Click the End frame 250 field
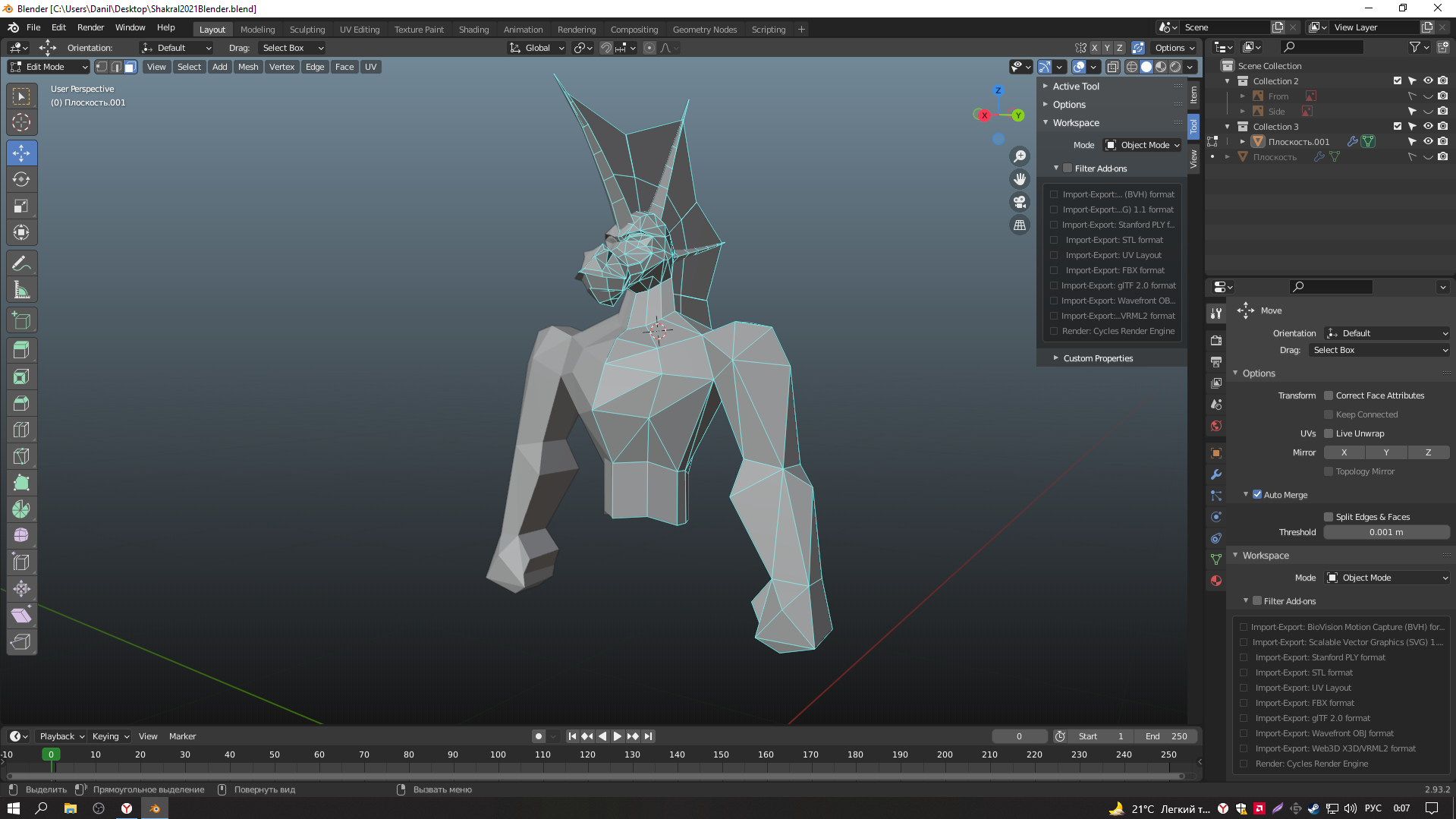This screenshot has width=1456, height=819. tap(1166, 736)
